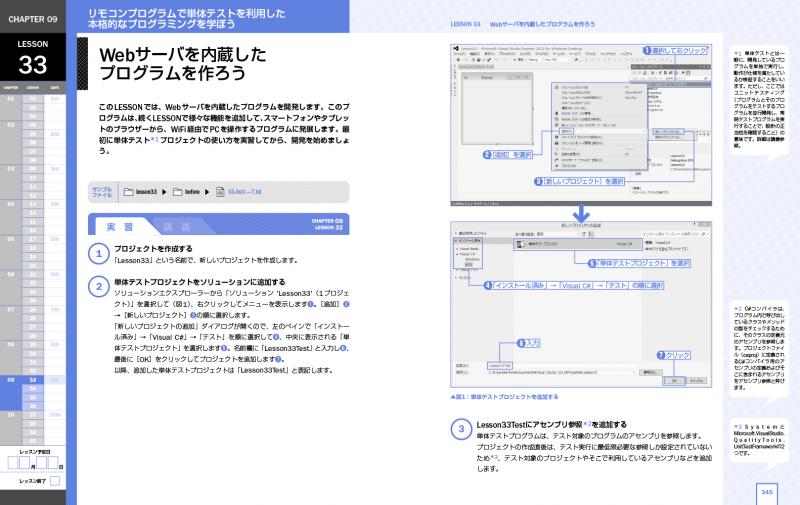Click the 場所 location path field
Image resolution: width=800 pixels, height=505 pixels.
[561, 372]
